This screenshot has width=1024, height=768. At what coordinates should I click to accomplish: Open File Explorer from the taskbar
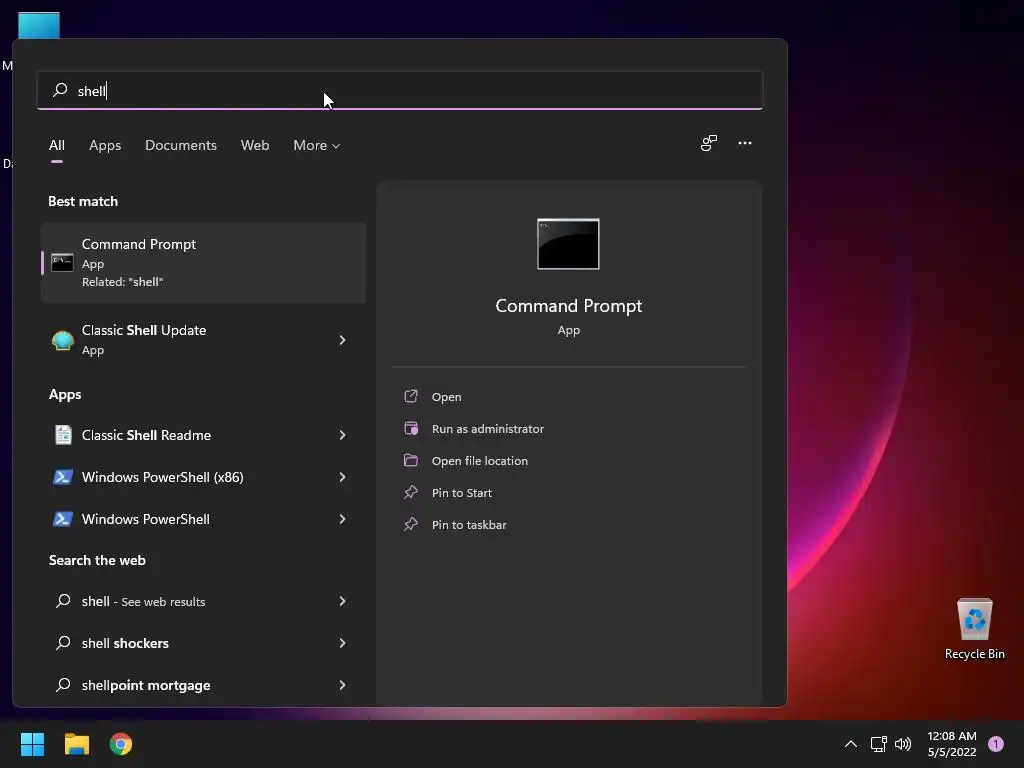[x=76, y=744]
